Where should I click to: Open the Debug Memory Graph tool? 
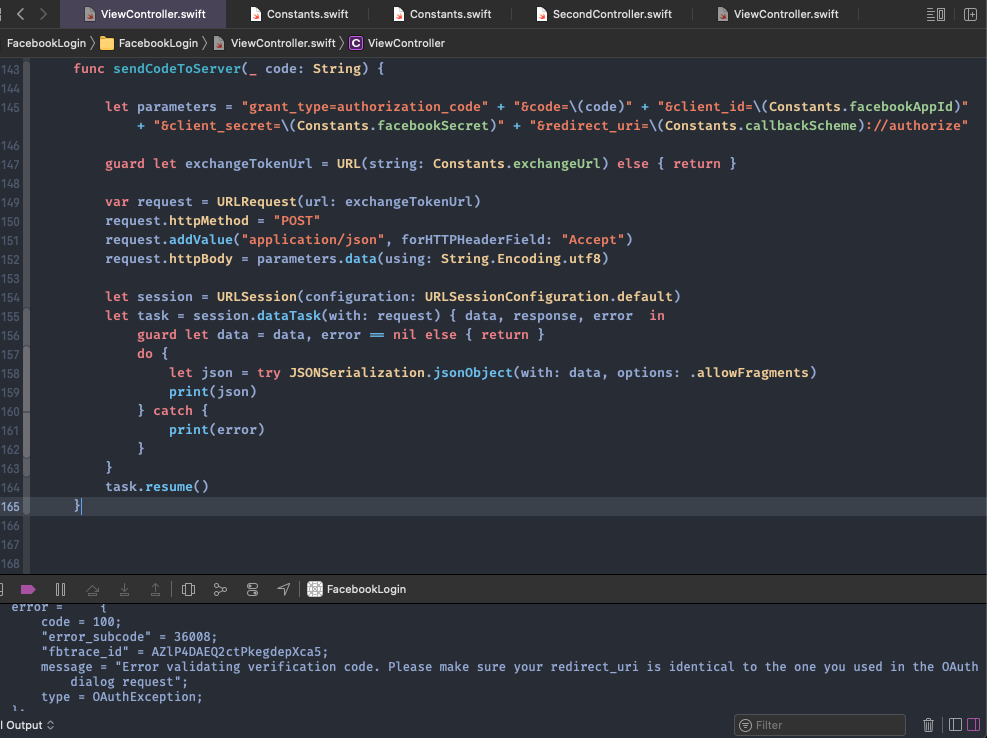220,589
